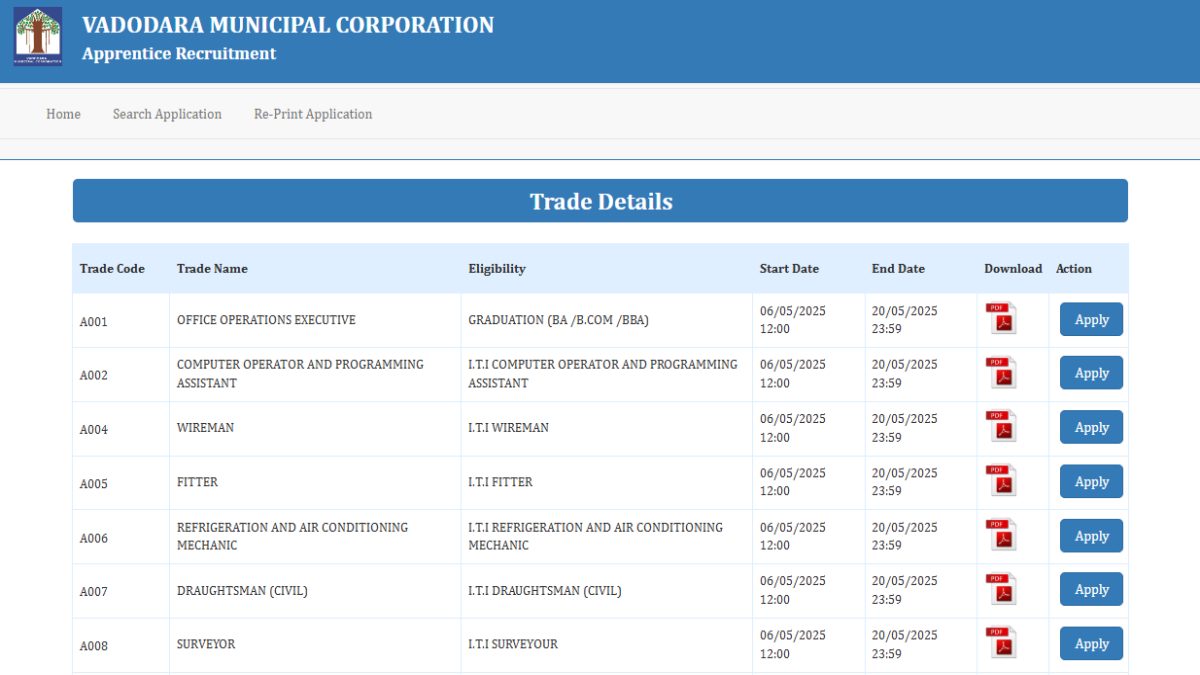
Task: Apply for the Fitter trade A005
Action: [1091, 481]
